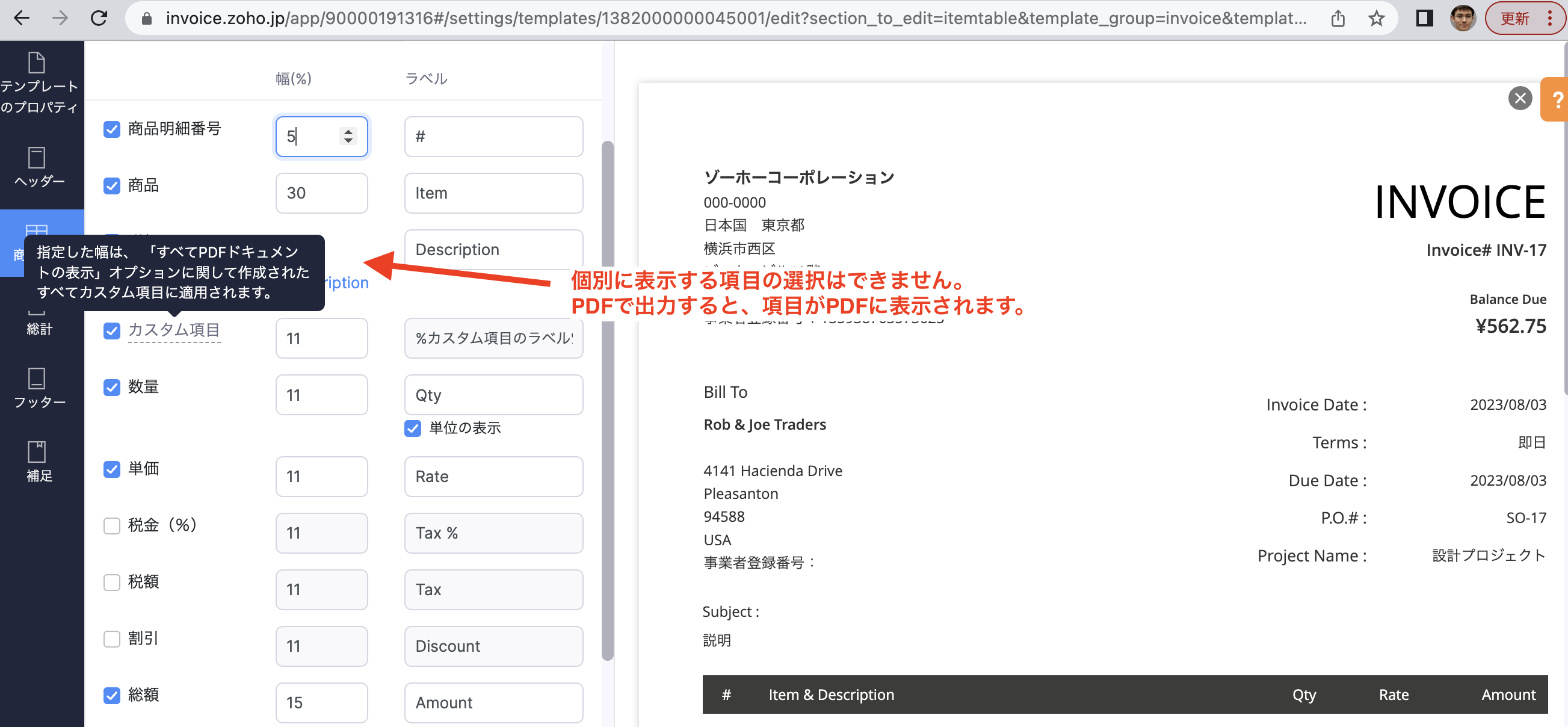Uncheck the 商品明細番号 checkbox
Screen dimensions: 1568x727
pyautogui.click(x=112, y=129)
